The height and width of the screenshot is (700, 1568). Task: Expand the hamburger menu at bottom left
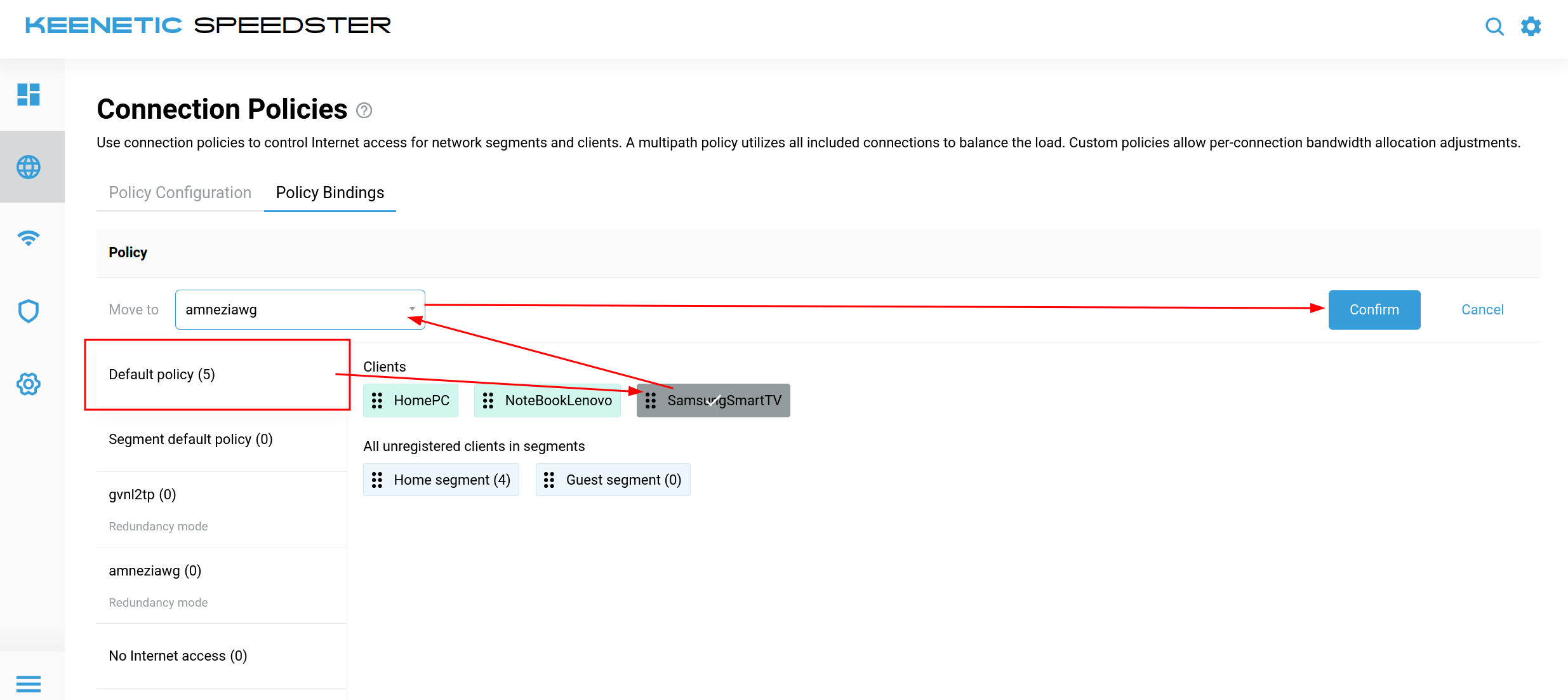coord(29,683)
